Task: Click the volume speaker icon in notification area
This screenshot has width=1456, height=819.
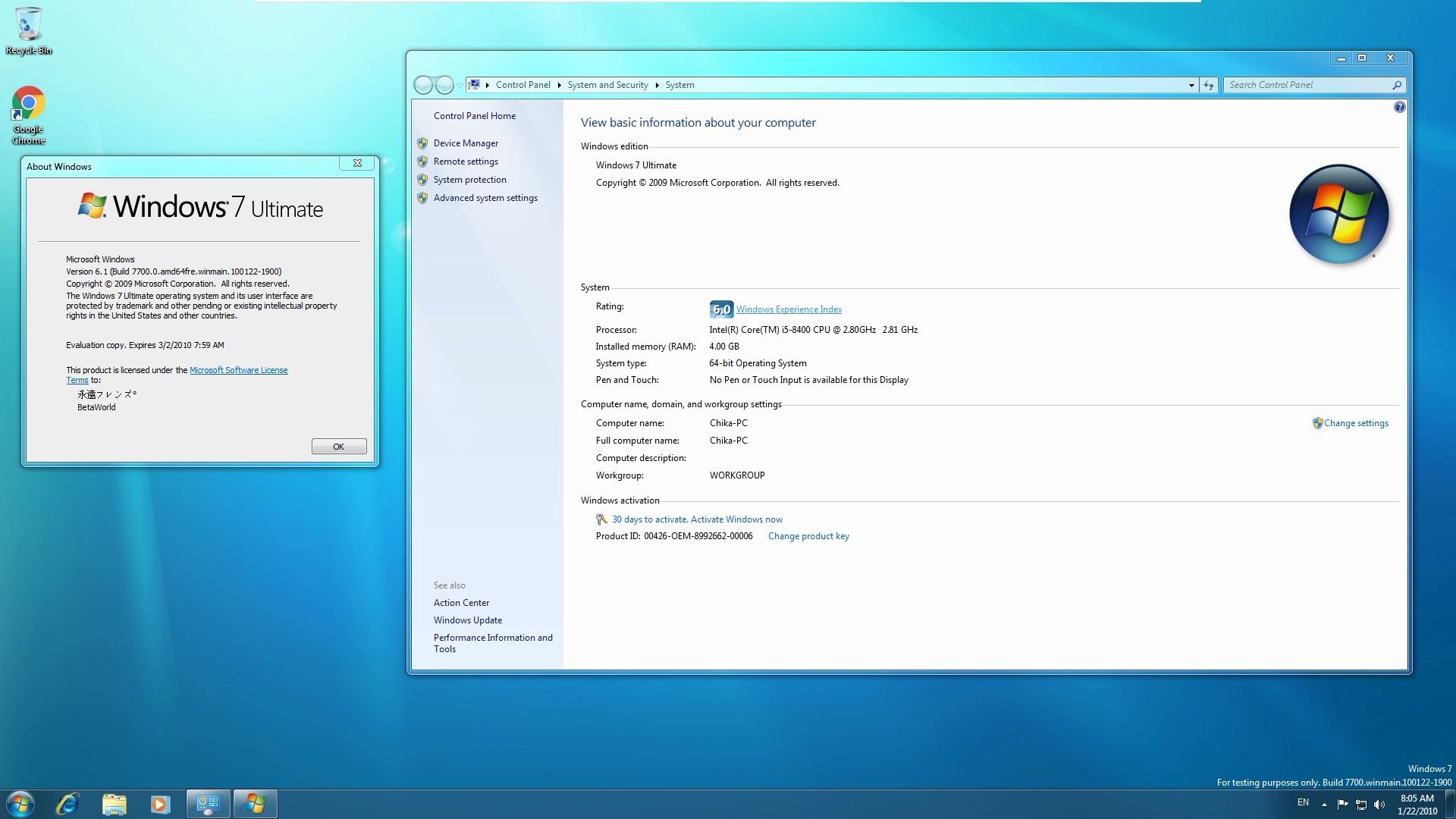Action: pos(1379,804)
